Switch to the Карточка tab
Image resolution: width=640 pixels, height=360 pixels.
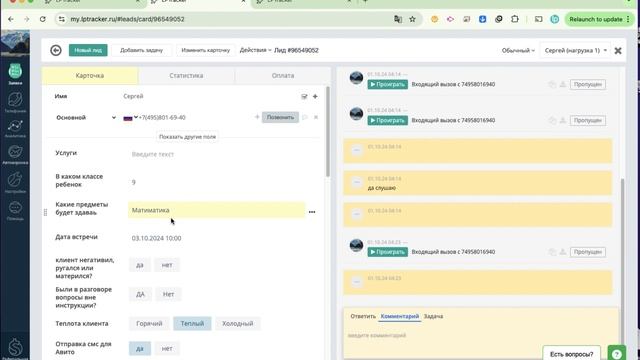coord(90,76)
